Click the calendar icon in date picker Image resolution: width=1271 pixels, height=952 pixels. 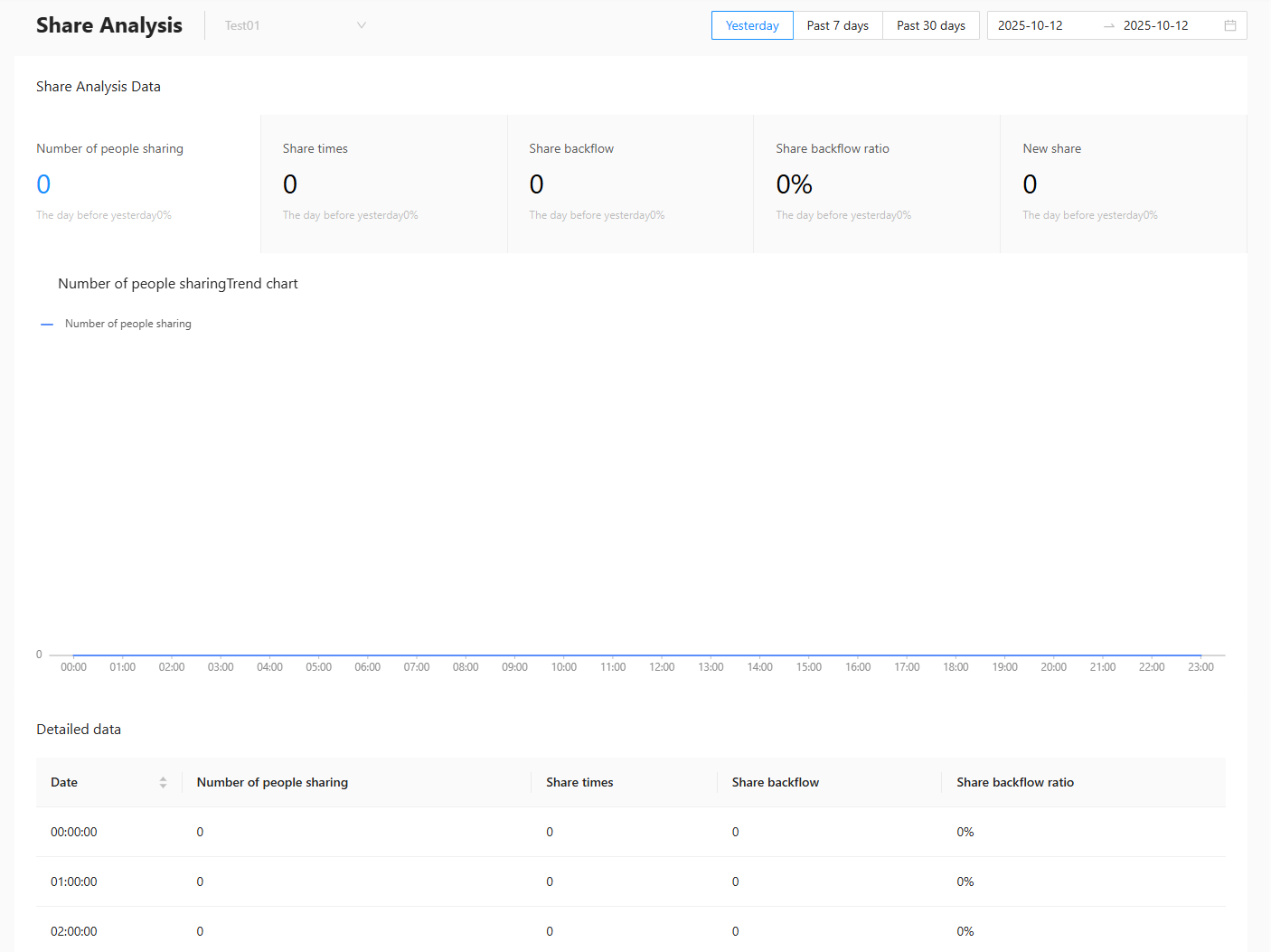[x=1229, y=25]
